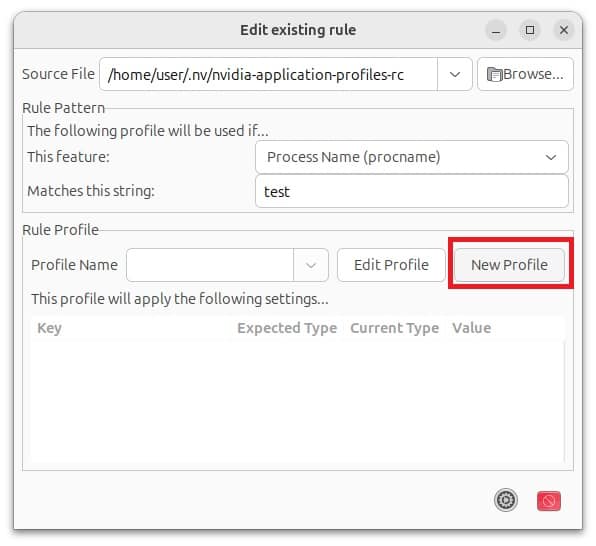The image size is (596, 546).
Task: Click the Edit Profile button
Action: point(391,265)
